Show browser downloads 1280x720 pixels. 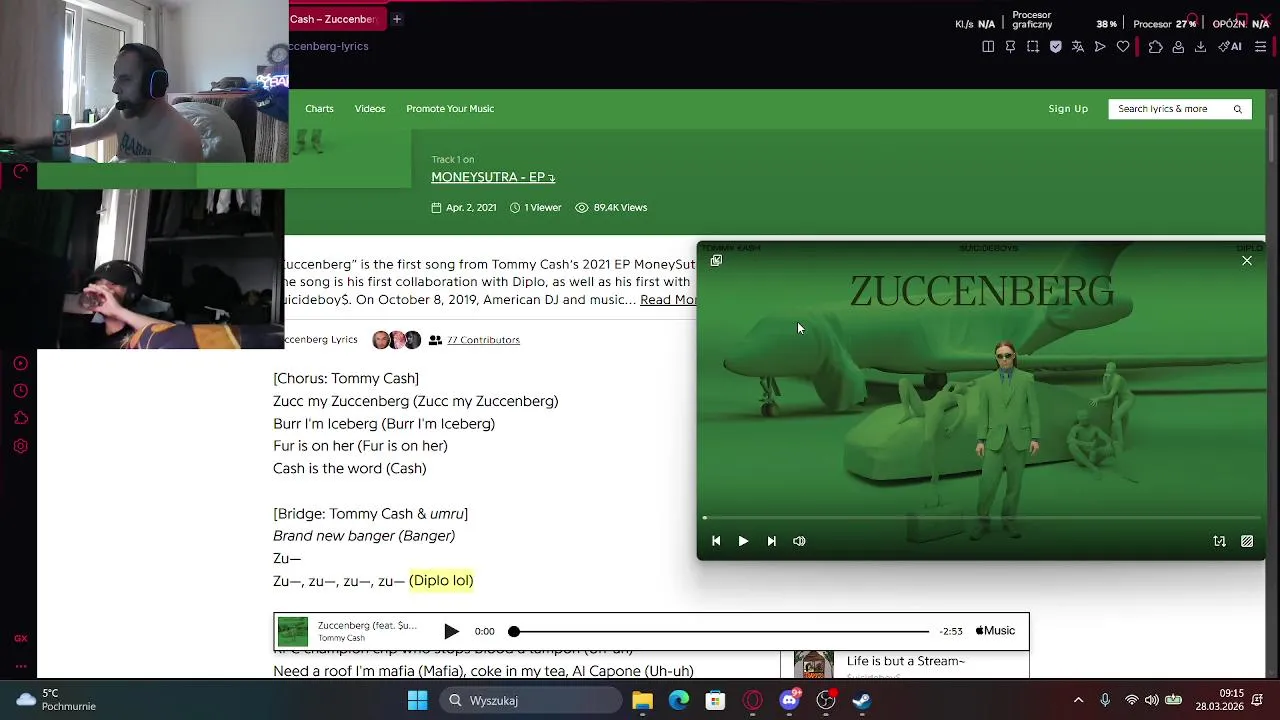point(1200,46)
